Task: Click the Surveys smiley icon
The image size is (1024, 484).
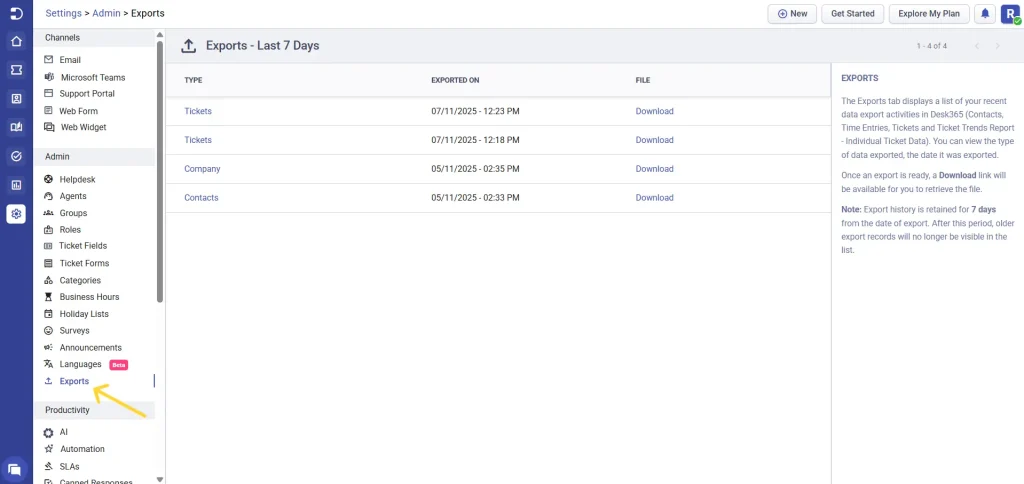Action: point(48,331)
